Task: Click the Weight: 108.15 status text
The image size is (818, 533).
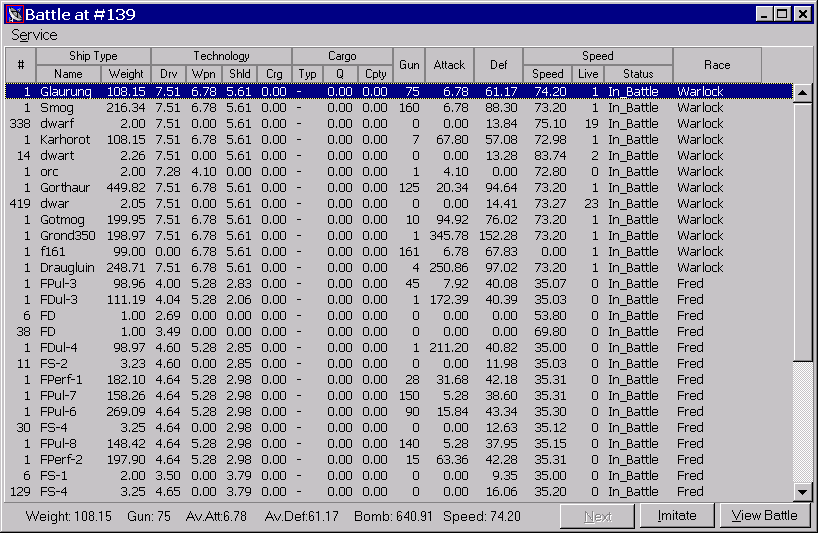Action: pyautogui.click(x=68, y=516)
